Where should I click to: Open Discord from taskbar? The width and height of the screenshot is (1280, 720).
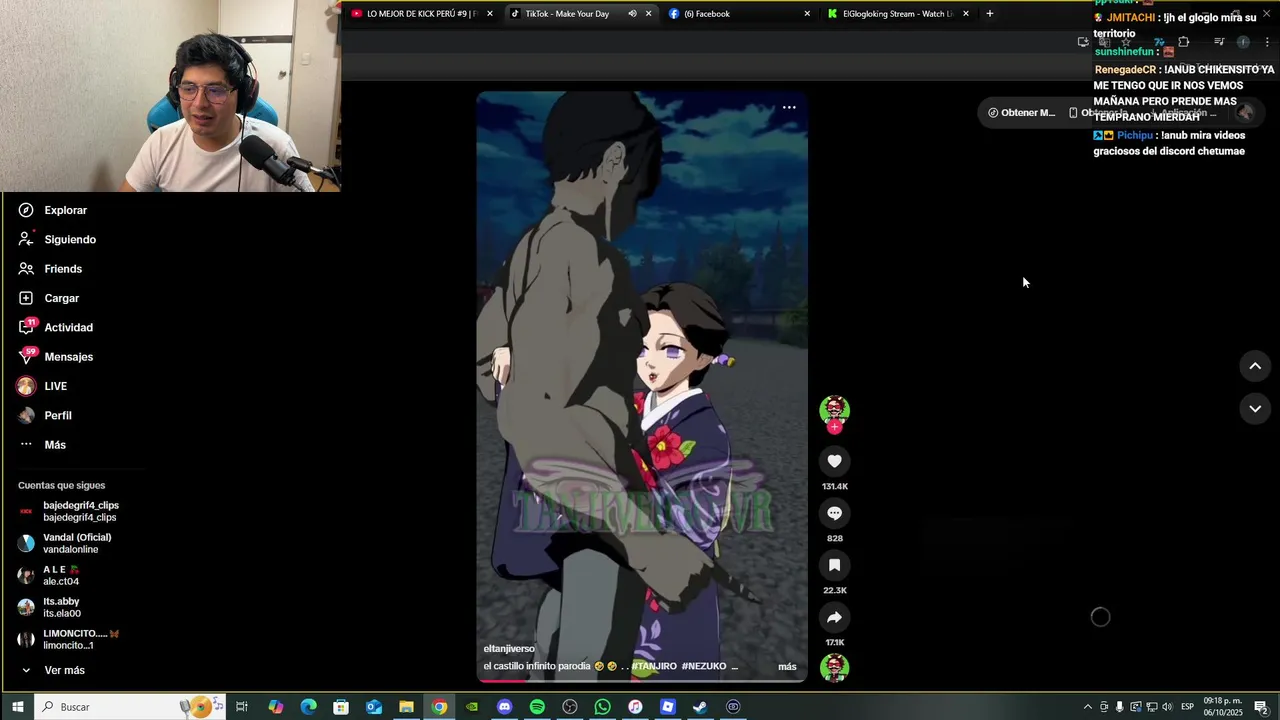tap(504, 707)
